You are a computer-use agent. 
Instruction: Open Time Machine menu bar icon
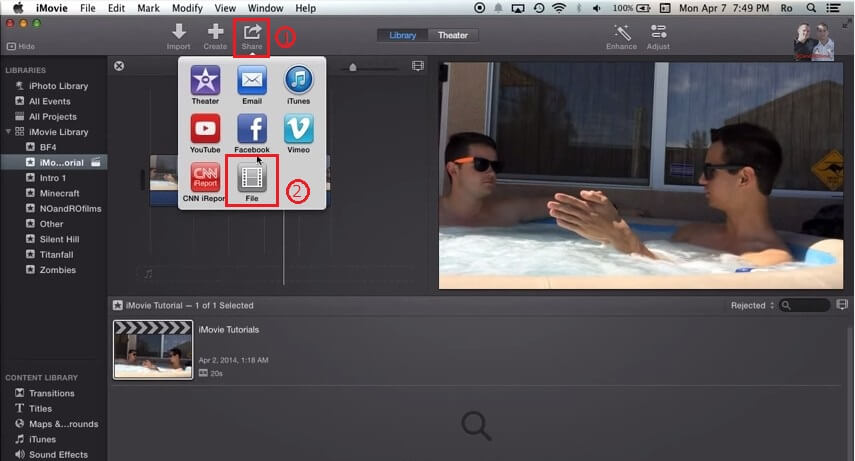539,8
